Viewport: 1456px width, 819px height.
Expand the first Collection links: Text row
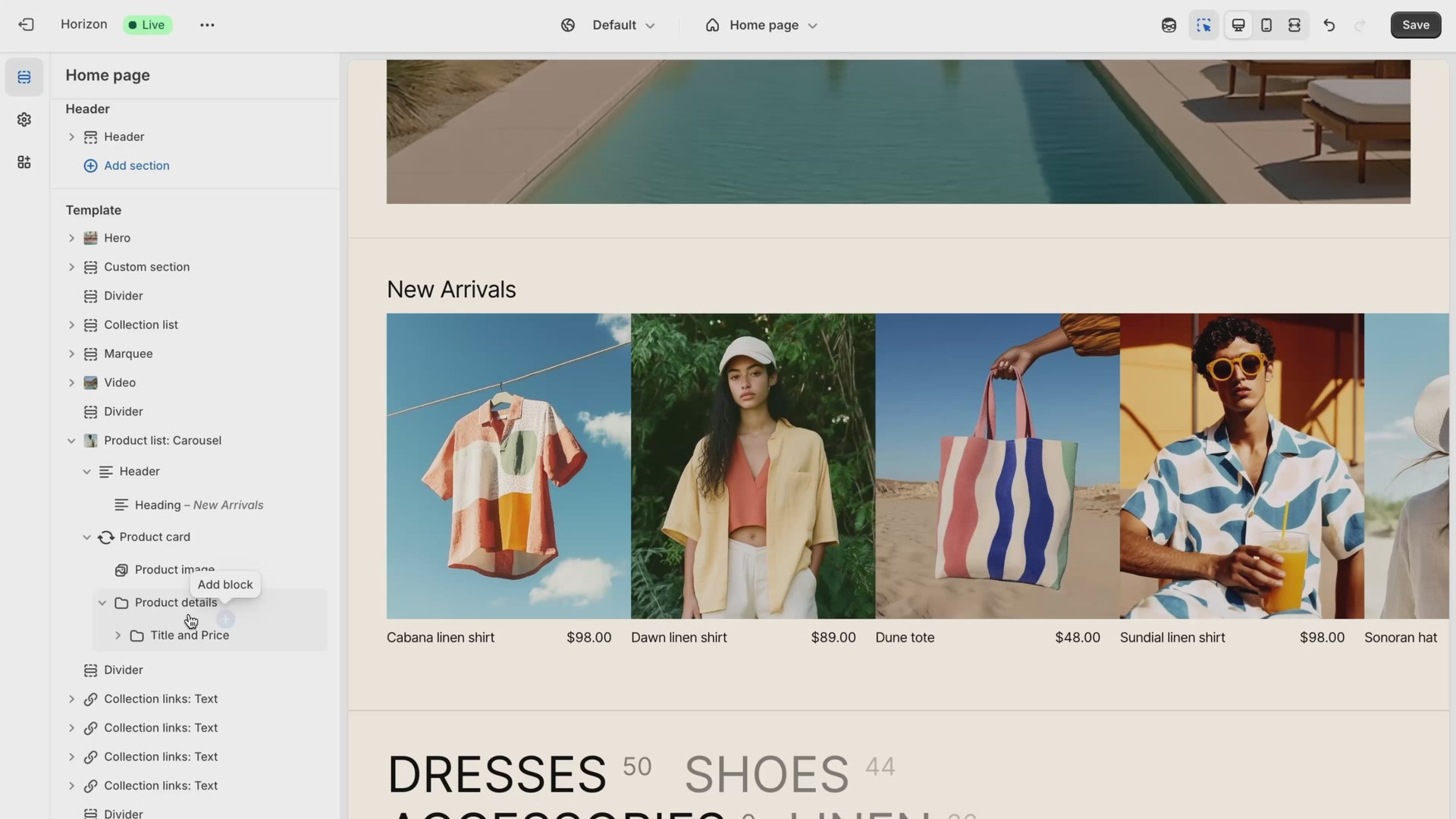pyautogui.click(x=71, y=699)
